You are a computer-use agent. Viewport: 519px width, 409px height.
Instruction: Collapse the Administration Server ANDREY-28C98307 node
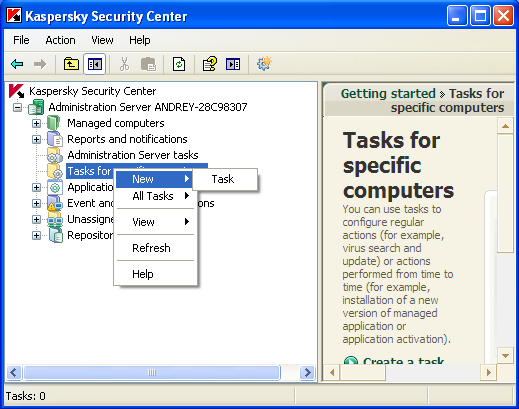pos(18,107)
